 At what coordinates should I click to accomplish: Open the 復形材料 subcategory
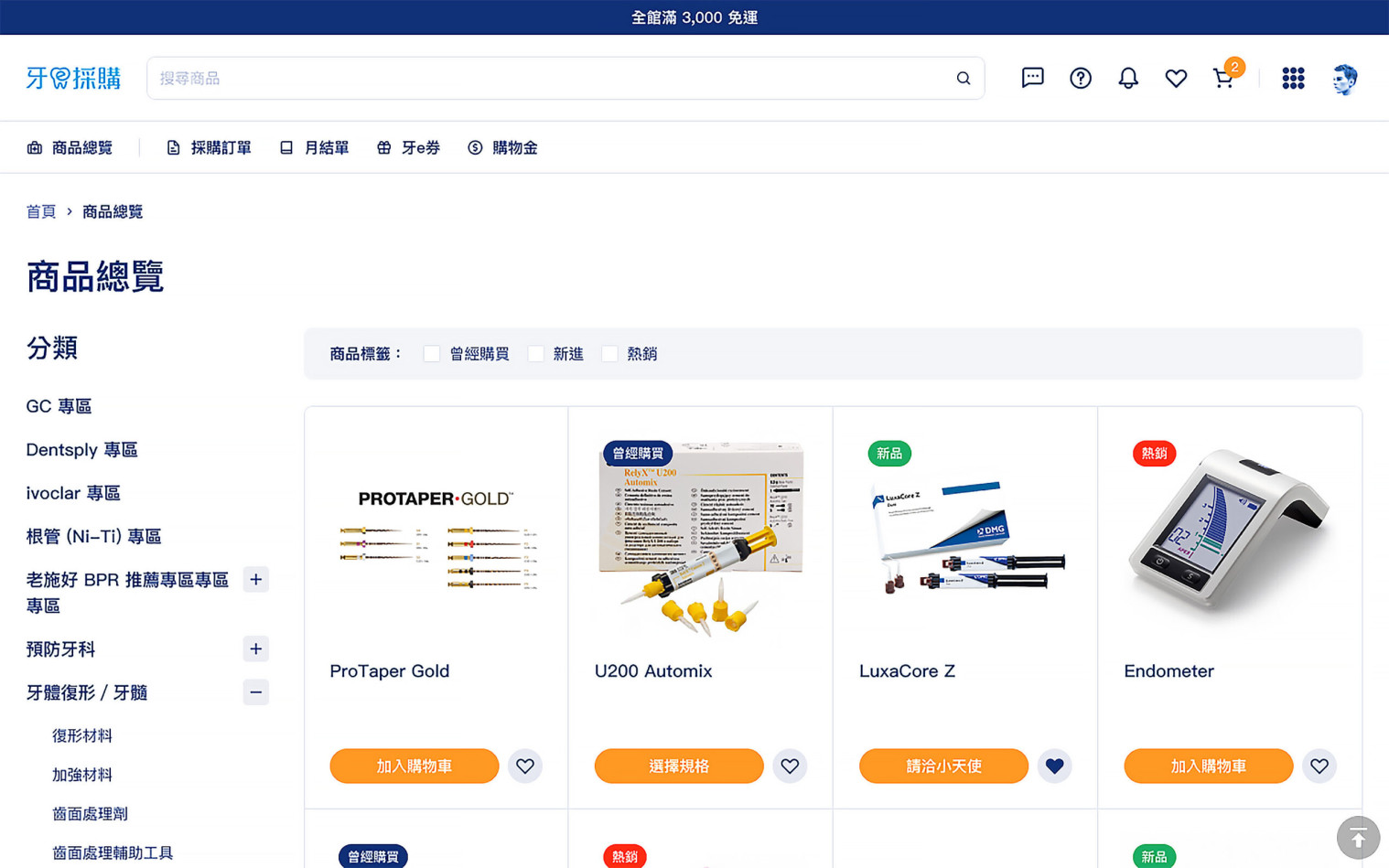(x=82, y=735)
